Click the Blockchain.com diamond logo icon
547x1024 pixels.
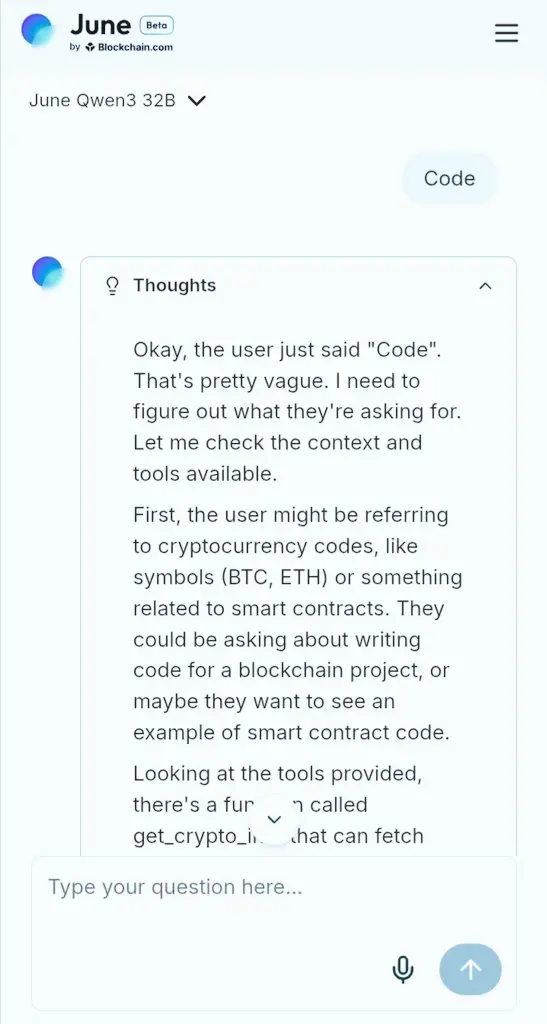pyautogui.click(x=90, y=47)
